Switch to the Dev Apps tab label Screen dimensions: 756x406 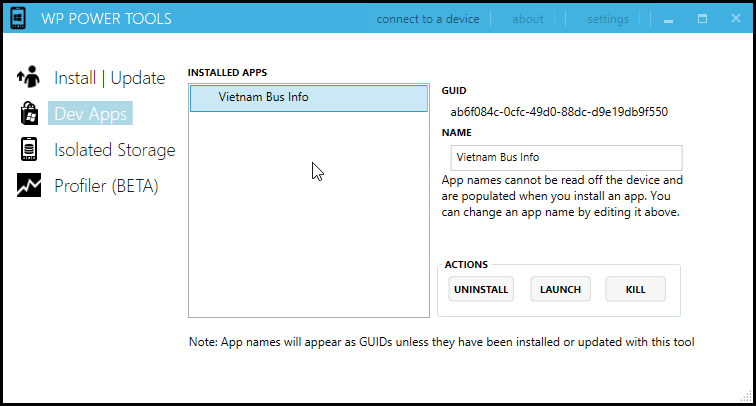[90, 114]
